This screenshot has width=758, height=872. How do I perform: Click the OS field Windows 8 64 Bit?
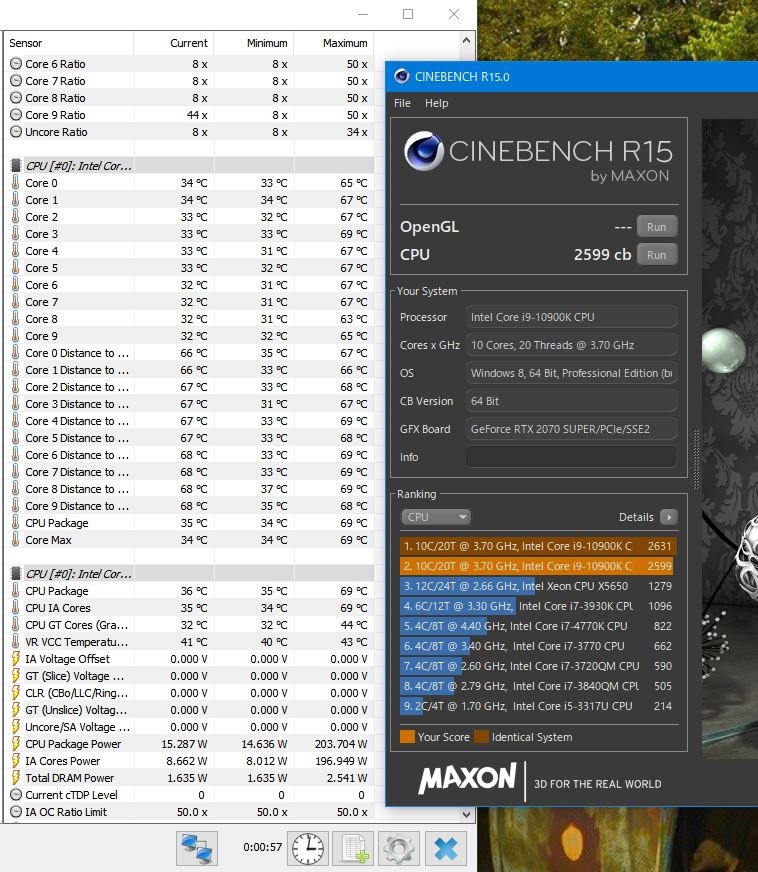(571, 373)
